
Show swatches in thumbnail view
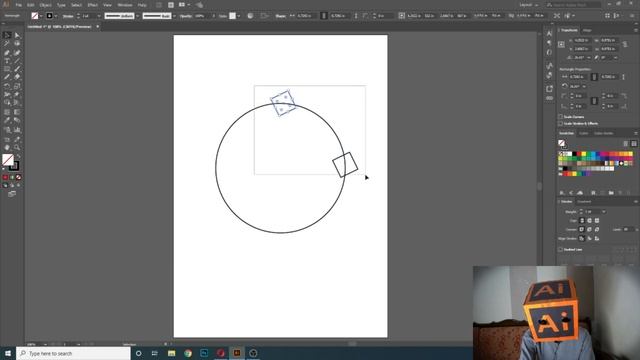pyautogui.click(x=634, y=143)
